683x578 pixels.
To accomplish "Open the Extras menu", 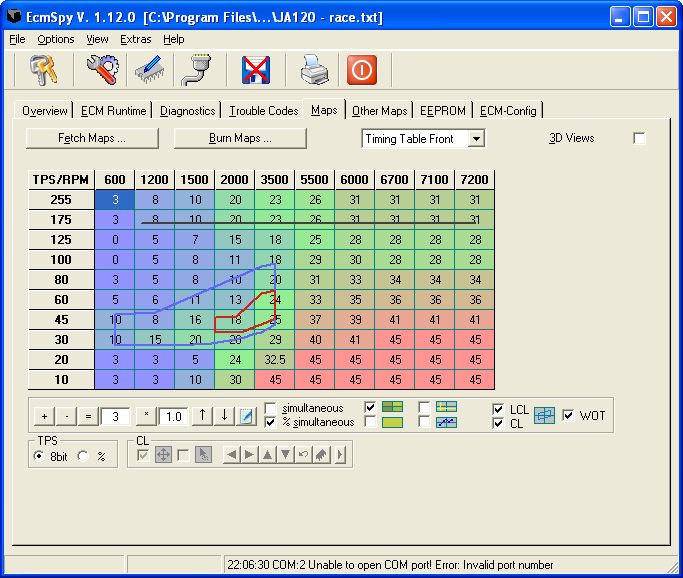I will [x=135, y=39].
